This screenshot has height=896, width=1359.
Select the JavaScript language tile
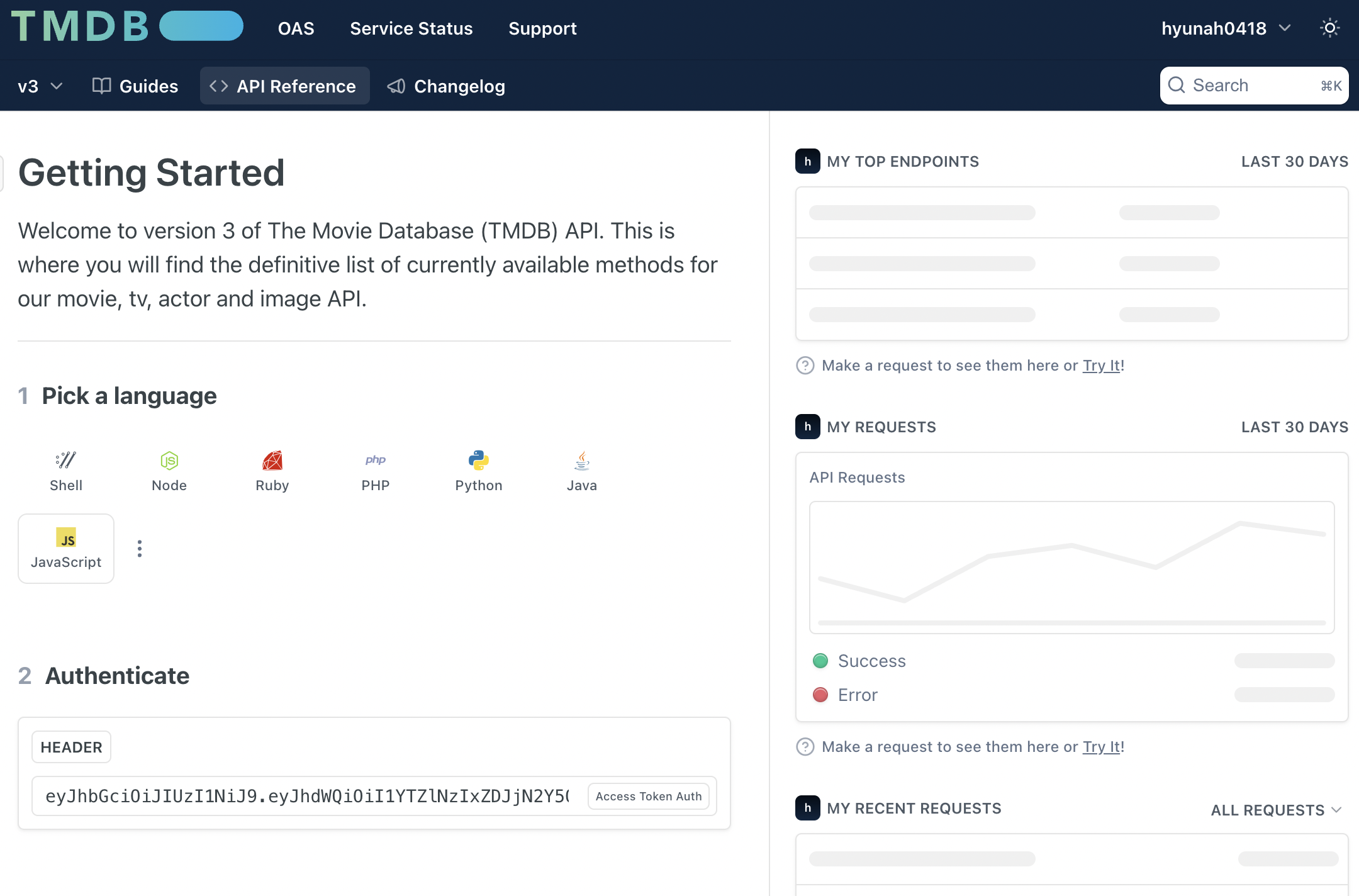coord(66,548)
